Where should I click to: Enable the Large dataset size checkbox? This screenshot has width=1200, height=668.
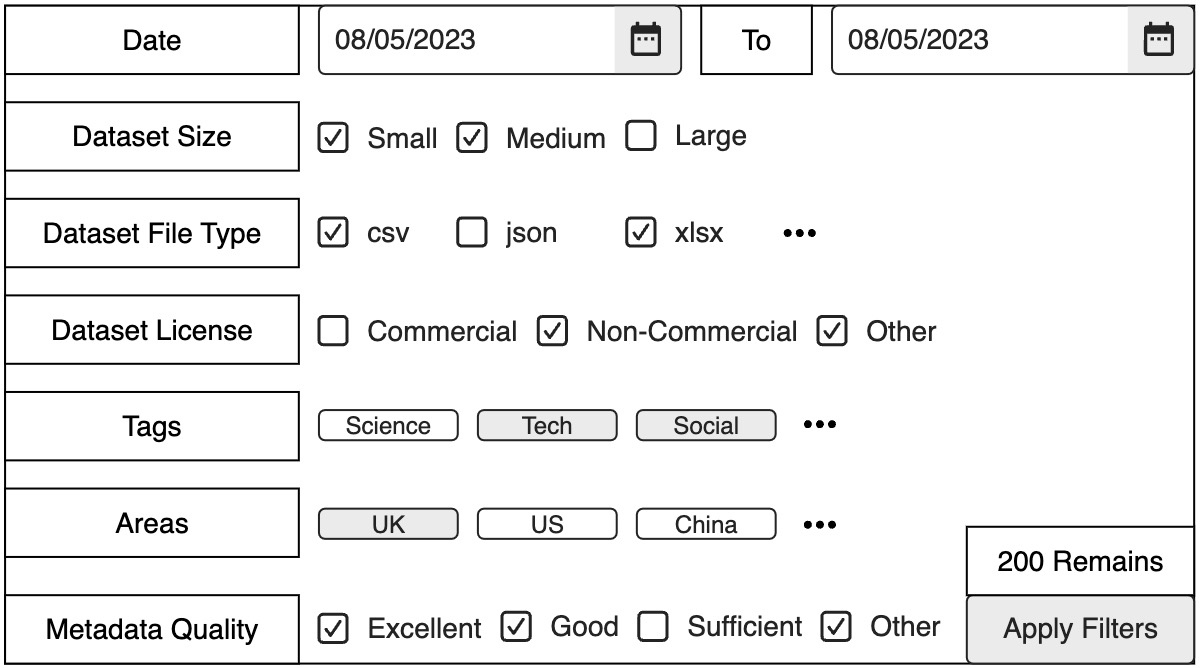click(640, 136)
